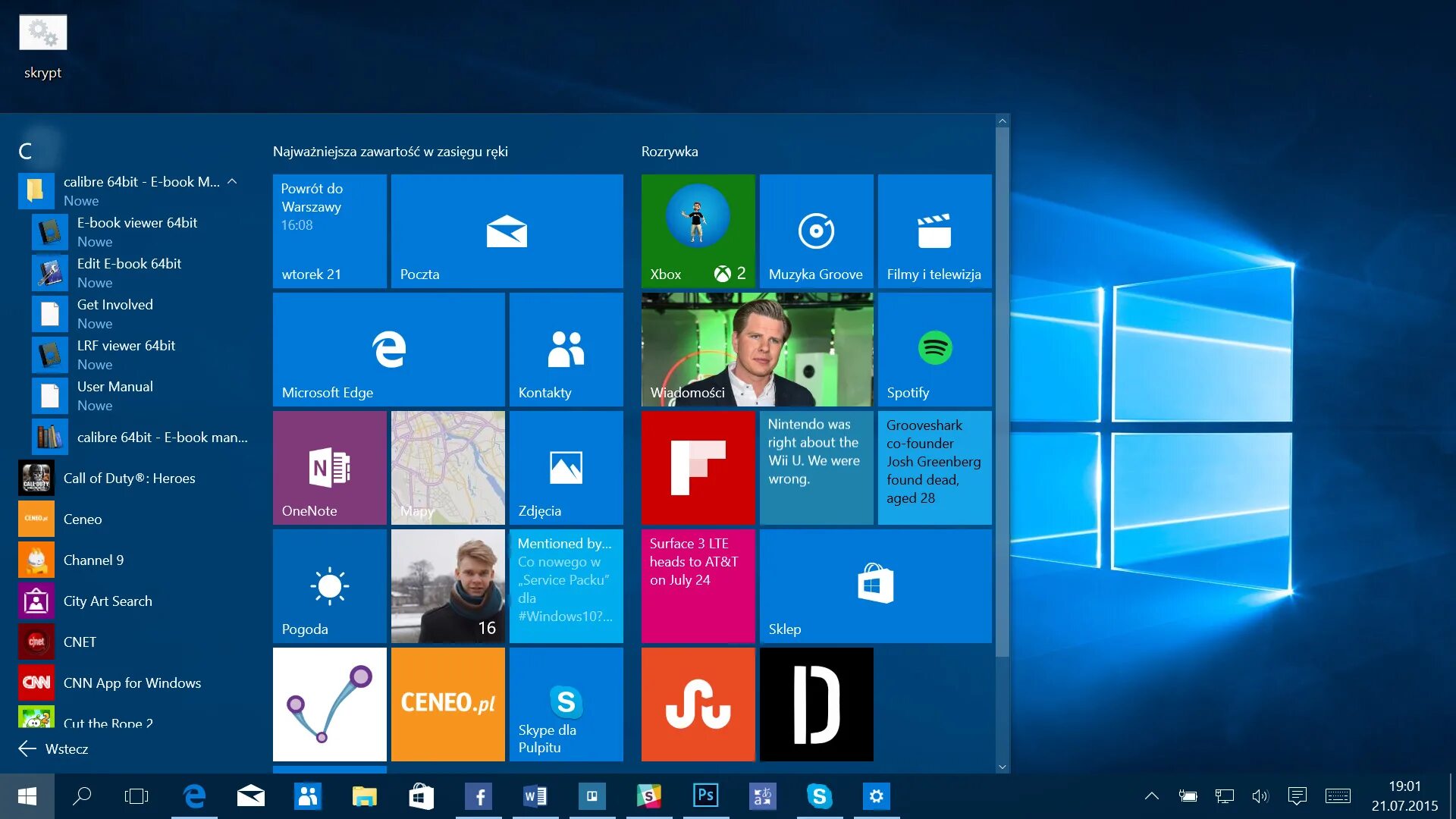Launch Skype dla Pulpitu tile
The width and height of the screenshot is (1456, 819).
coord(566,704)
